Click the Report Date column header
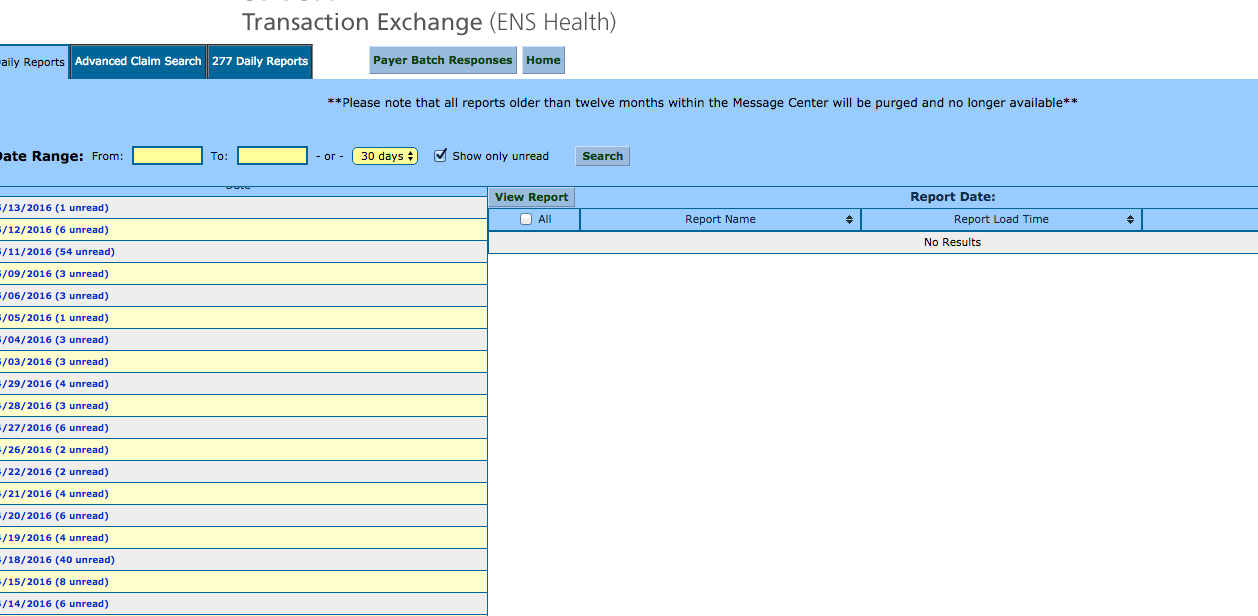The height and width of the screenshot is (616, 1258). [x=952, y=196]
